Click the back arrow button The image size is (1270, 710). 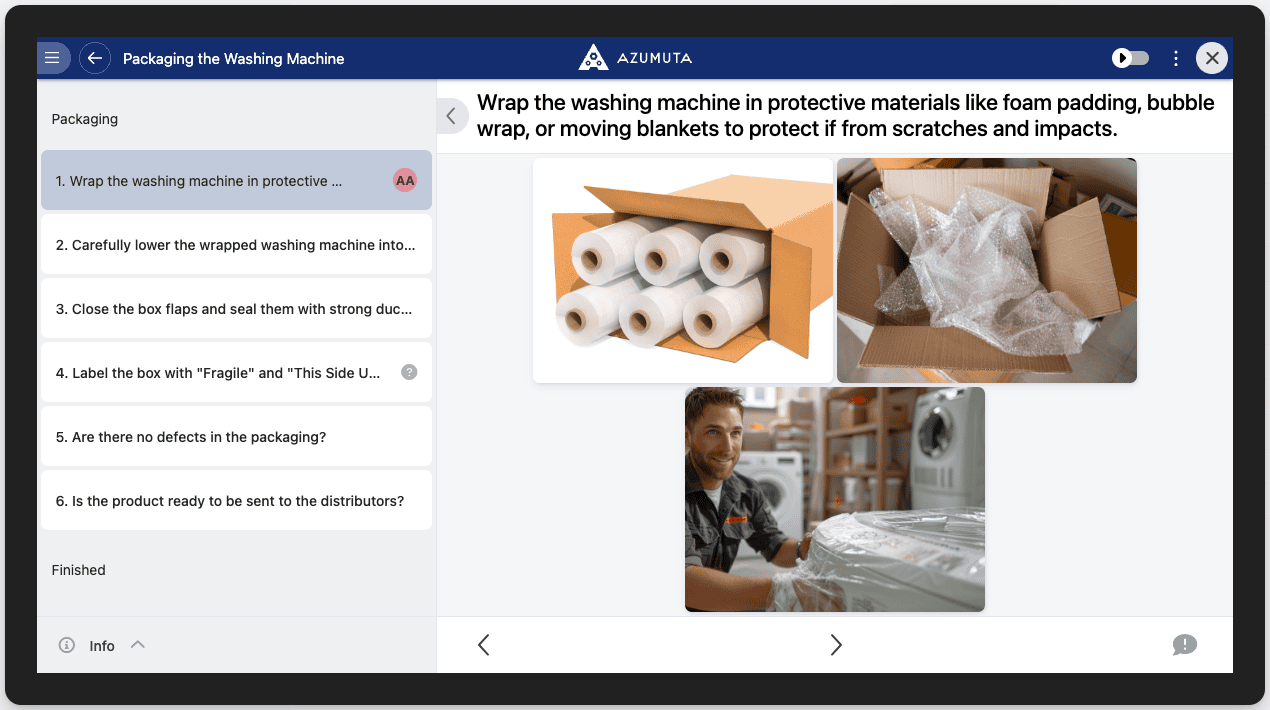[95, 58]
